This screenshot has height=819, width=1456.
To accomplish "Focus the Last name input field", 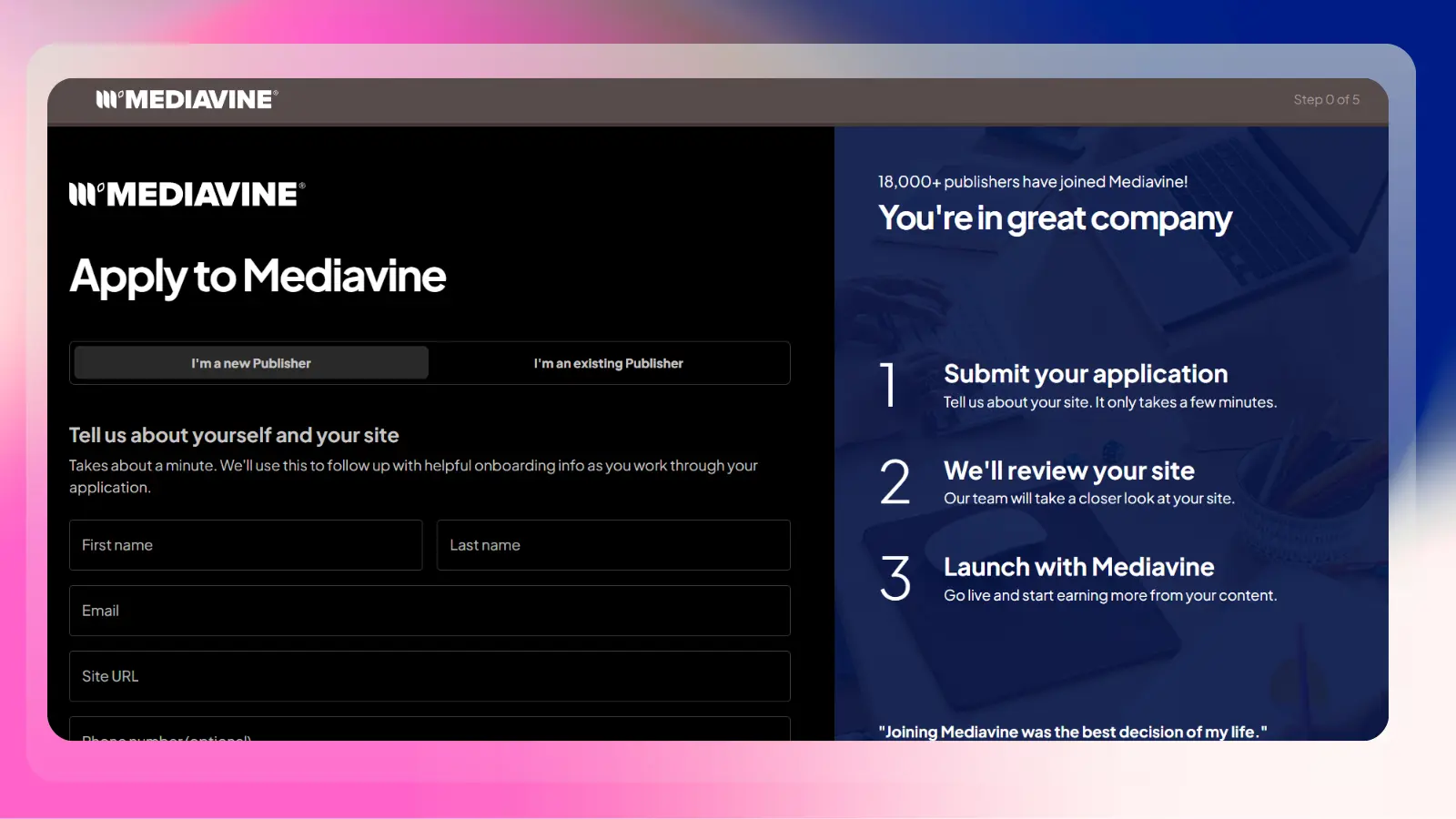I will coord(613,545).
